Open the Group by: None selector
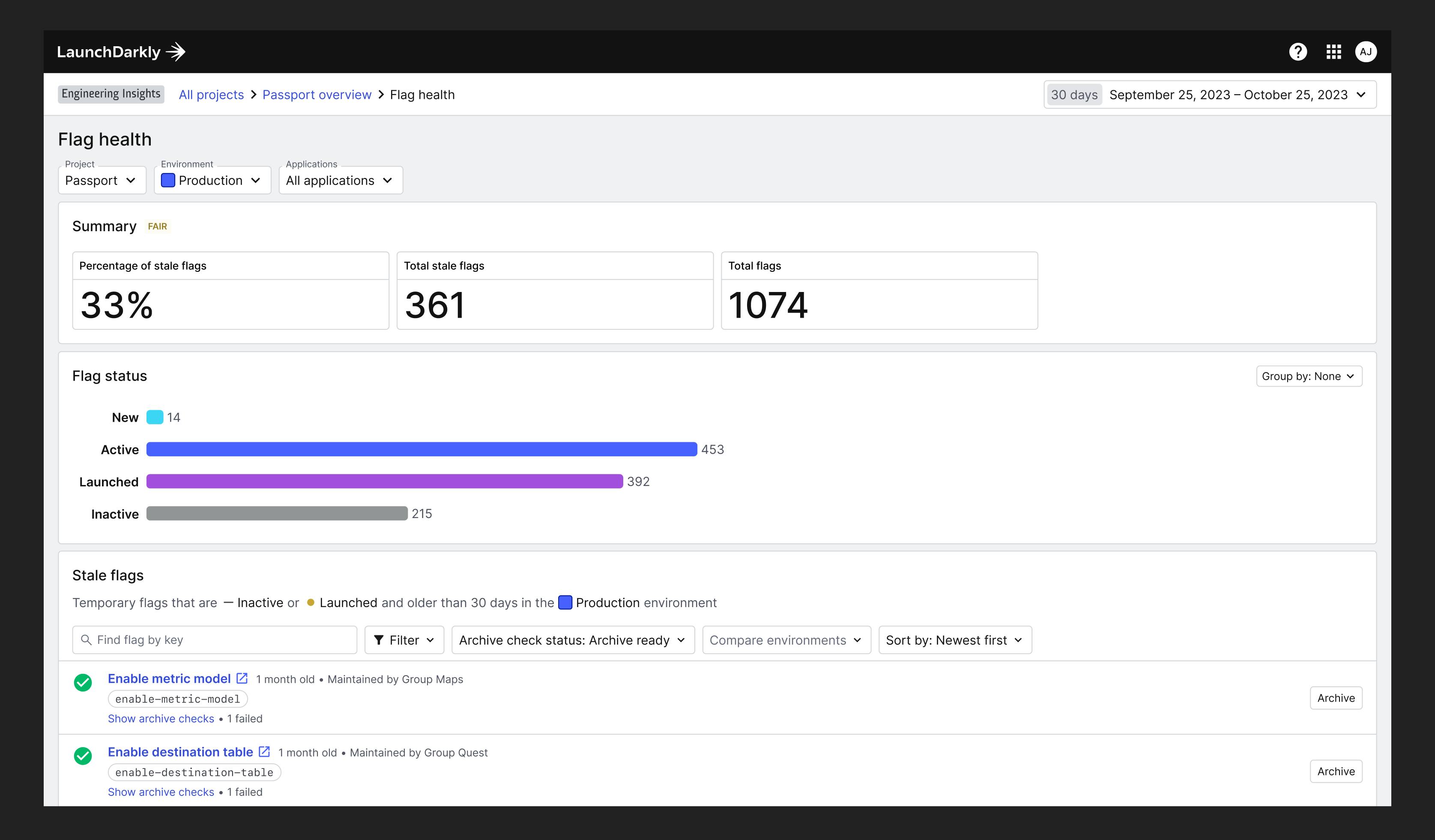1435x840 pixels. [x=1309, y=376]
